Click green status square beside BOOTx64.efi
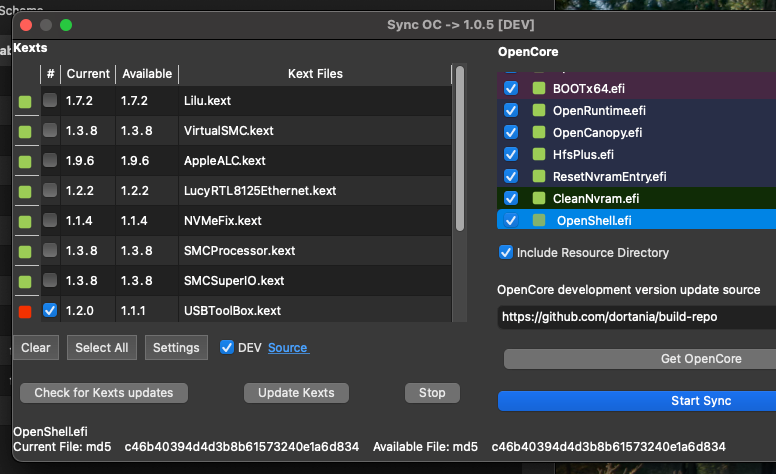 coord(539,89)
